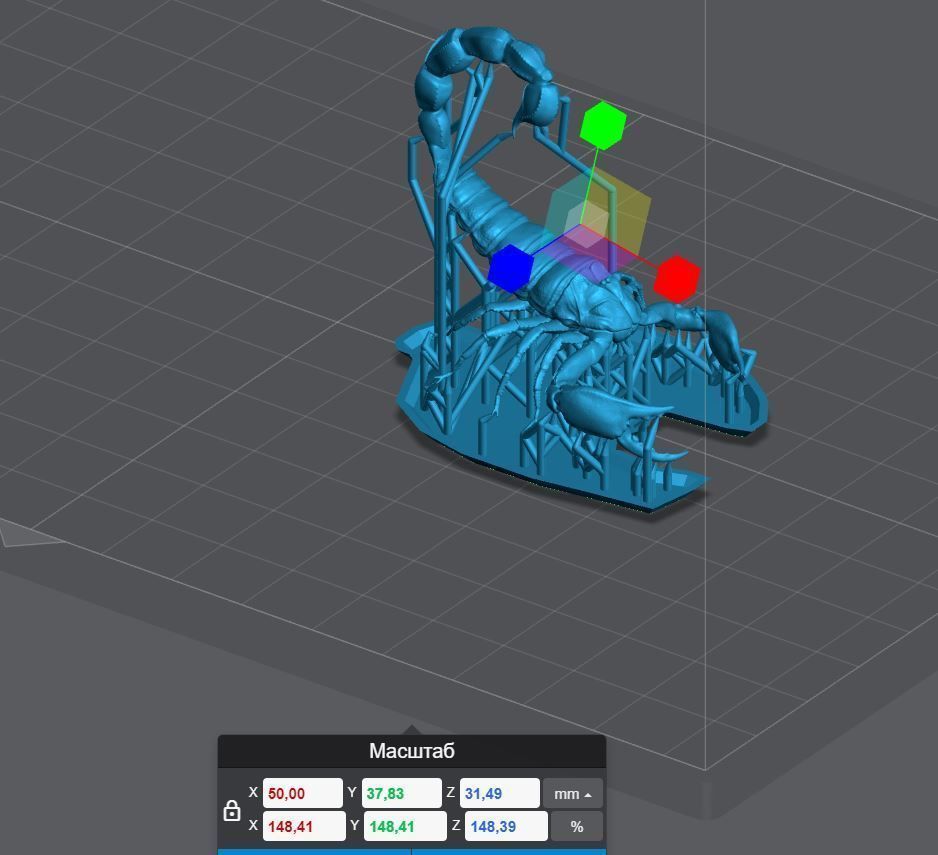Click the Z percent field showing 148,39
This screenshot has height=855, width=938.
point(506,826)
